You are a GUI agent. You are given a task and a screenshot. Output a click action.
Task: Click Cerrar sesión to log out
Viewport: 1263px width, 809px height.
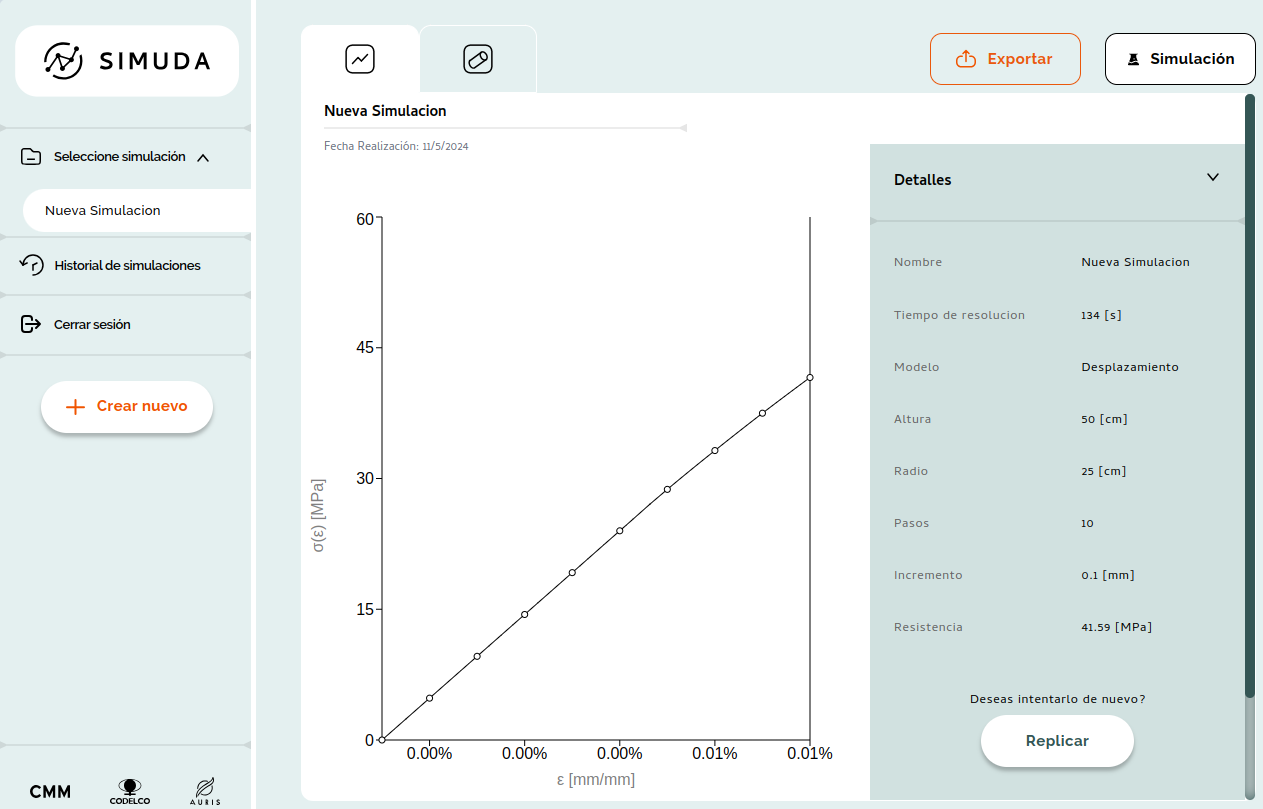click(92, 324)
